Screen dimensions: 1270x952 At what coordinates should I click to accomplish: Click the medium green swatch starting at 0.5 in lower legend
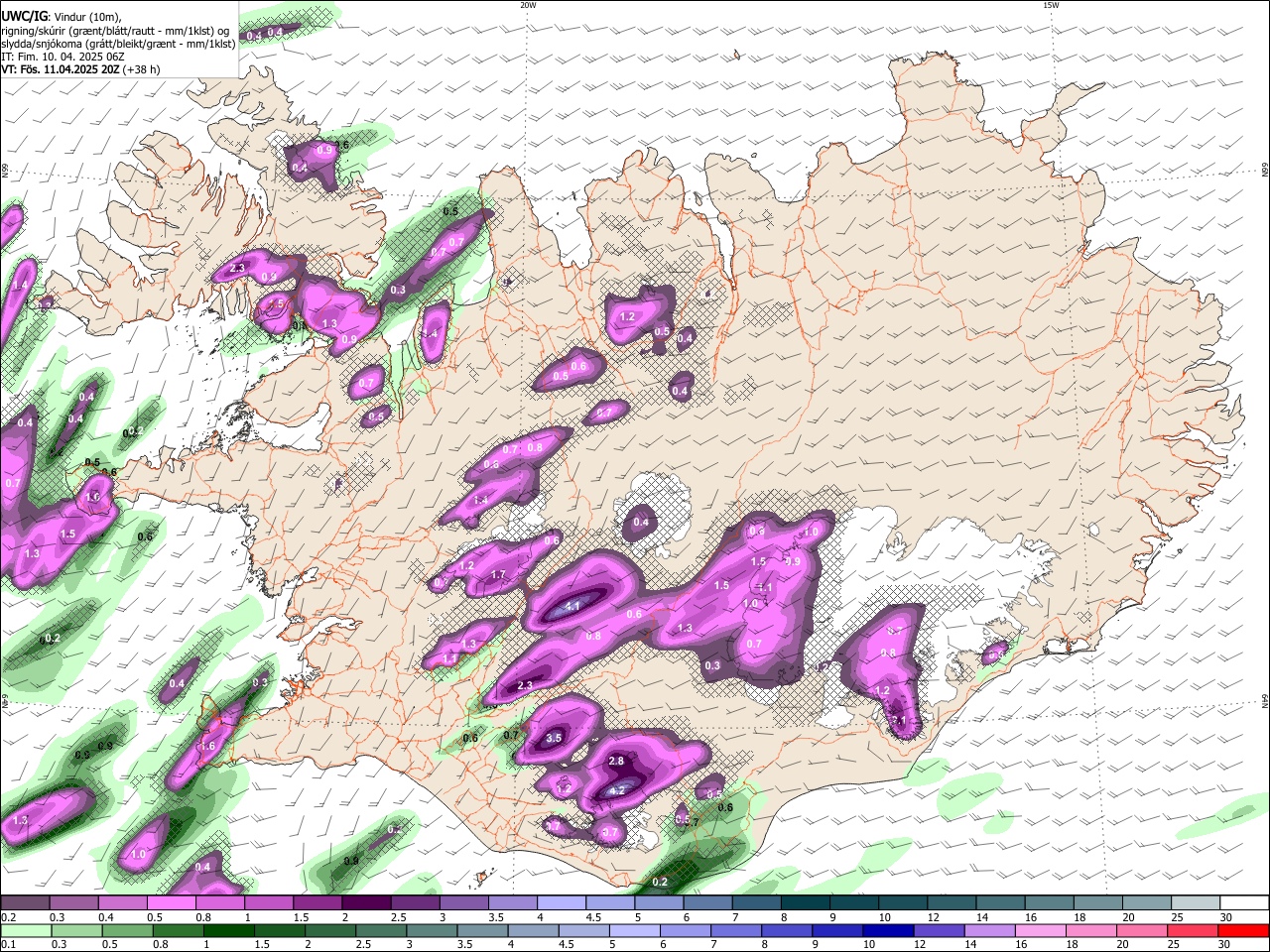[x=127, y=931]
